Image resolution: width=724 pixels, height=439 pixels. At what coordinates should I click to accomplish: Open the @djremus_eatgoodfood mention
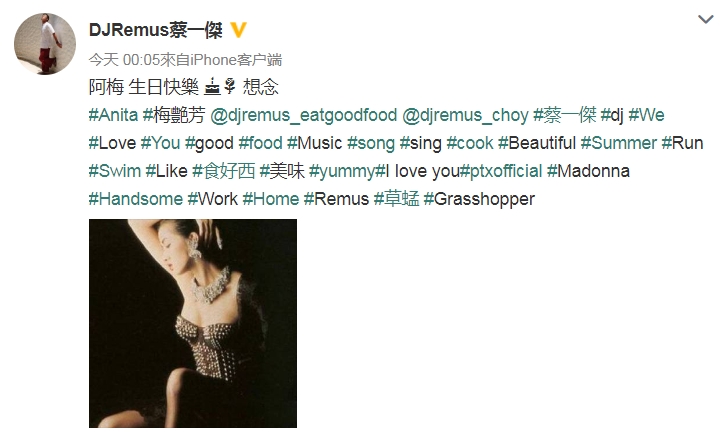click(x=303, y=115)
